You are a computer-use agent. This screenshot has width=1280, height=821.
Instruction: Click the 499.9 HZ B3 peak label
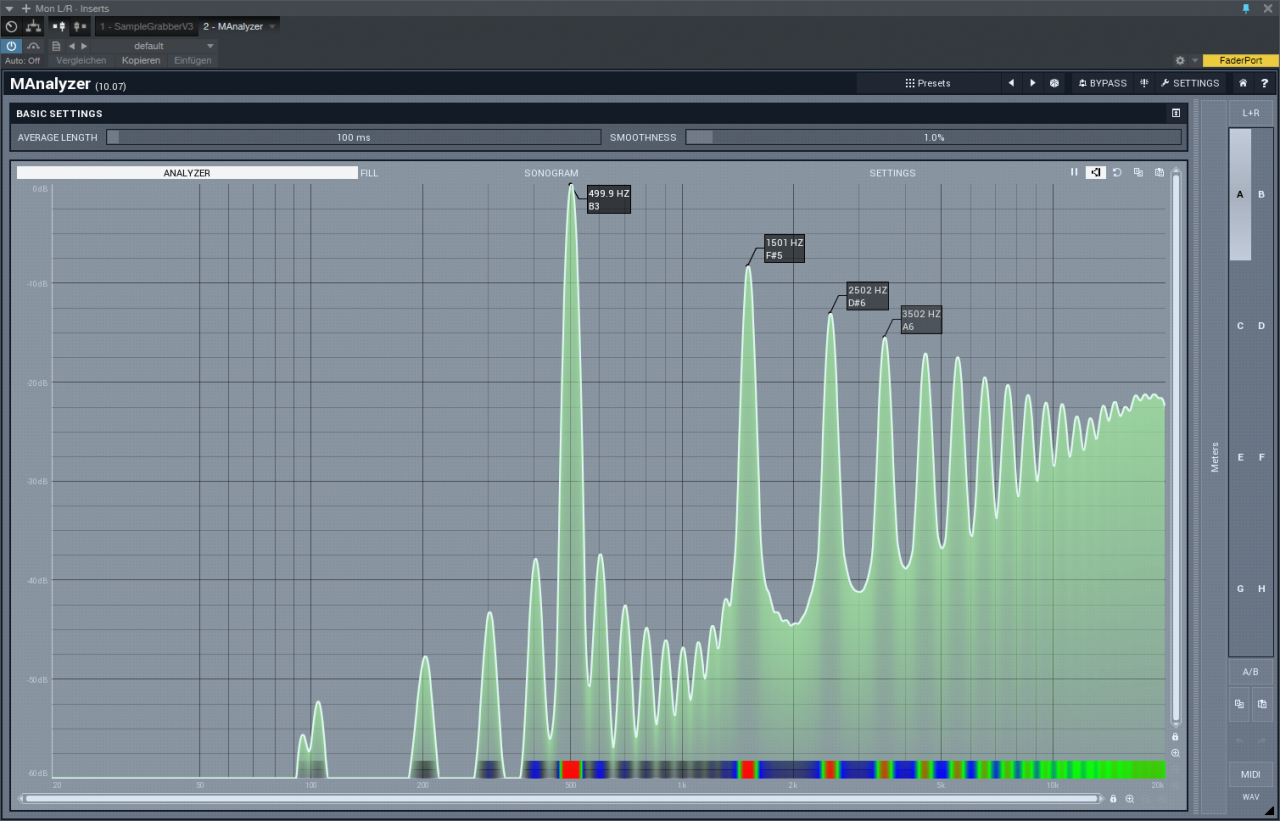pyautogui.click(x=609, y=200)
